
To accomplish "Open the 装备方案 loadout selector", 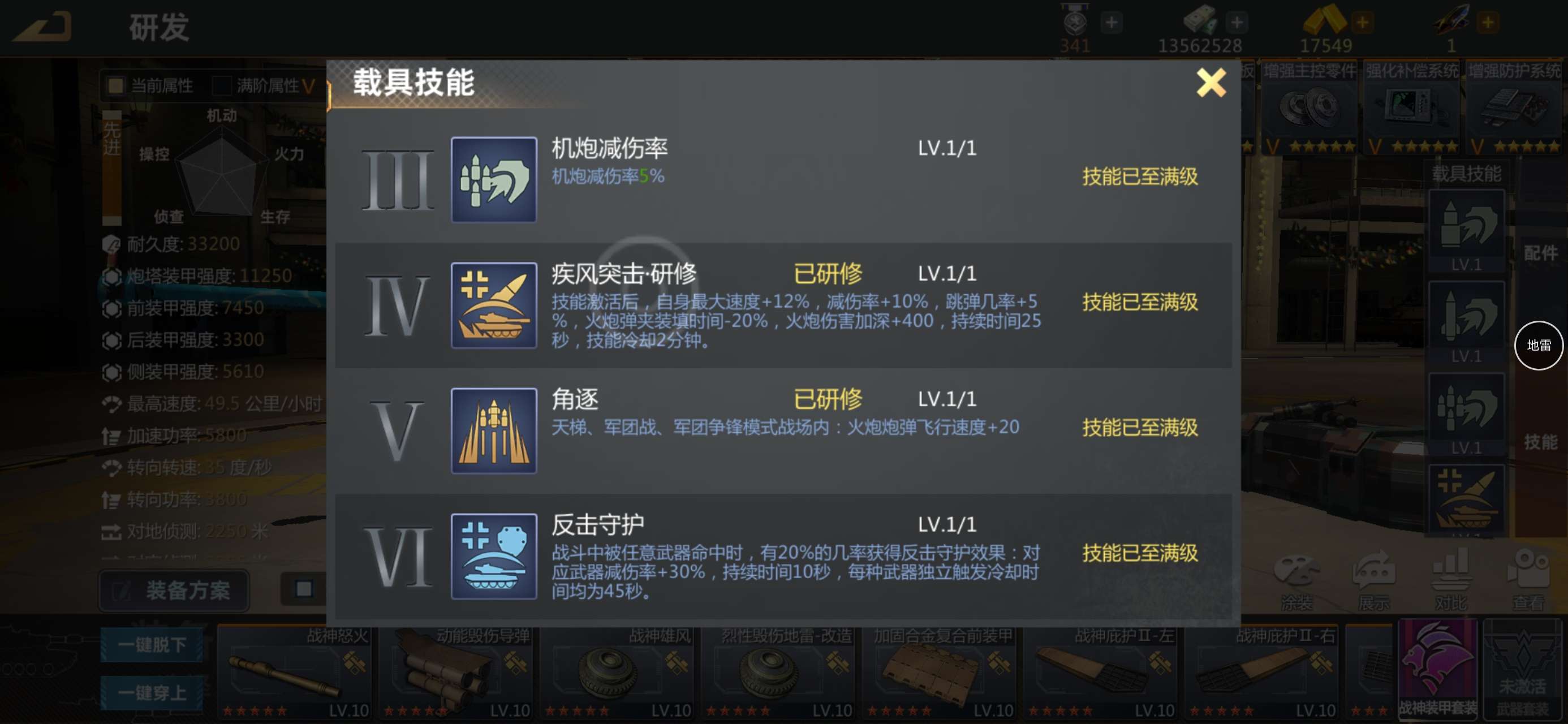I will [x=174, y=590].
